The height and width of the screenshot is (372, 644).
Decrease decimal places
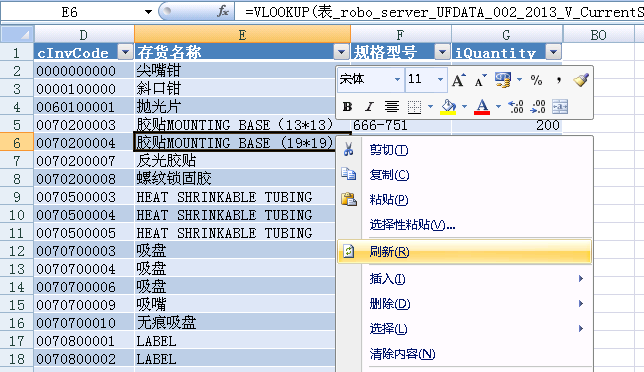coord(538,107)
